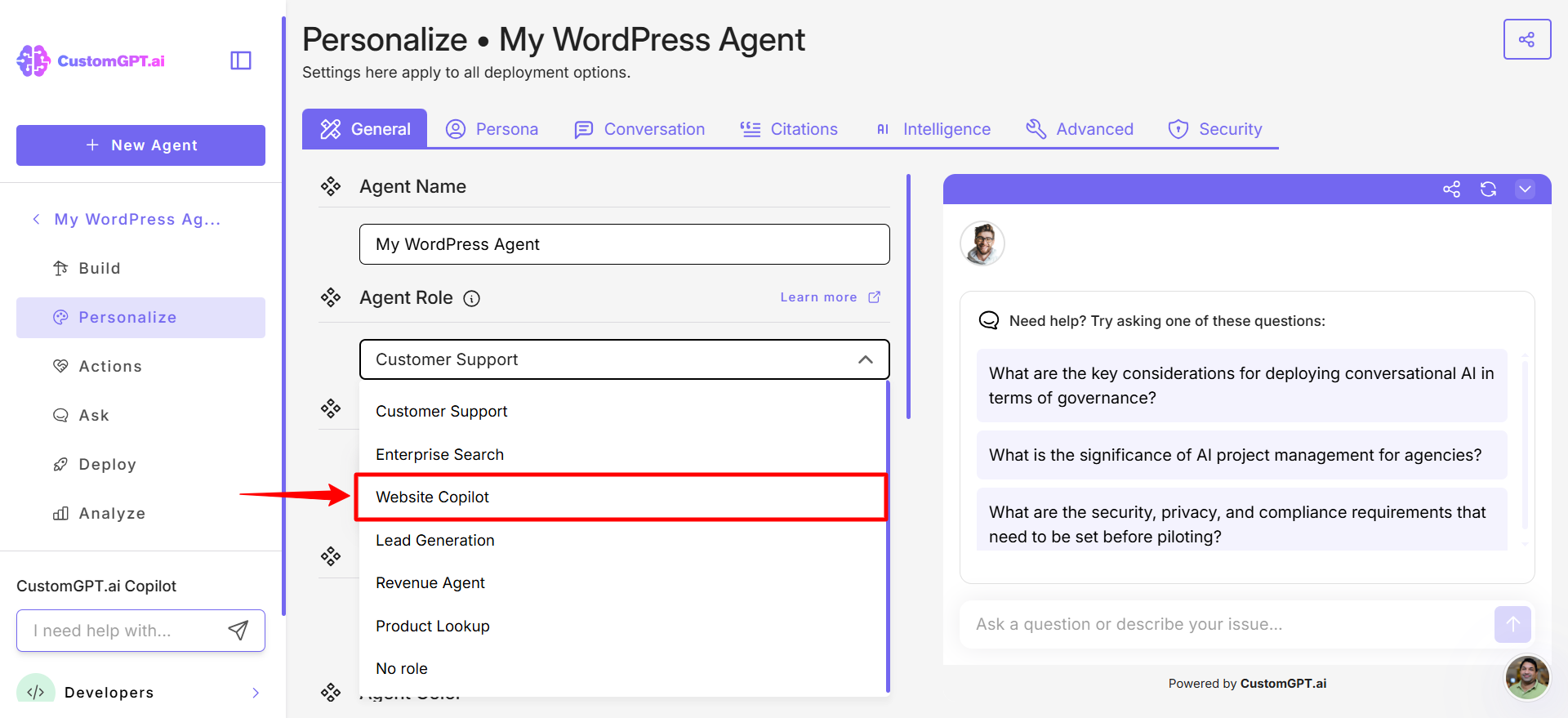Click the share icon at top right
Viewport: 1568px width, 718px height.
pos(1526,39)
